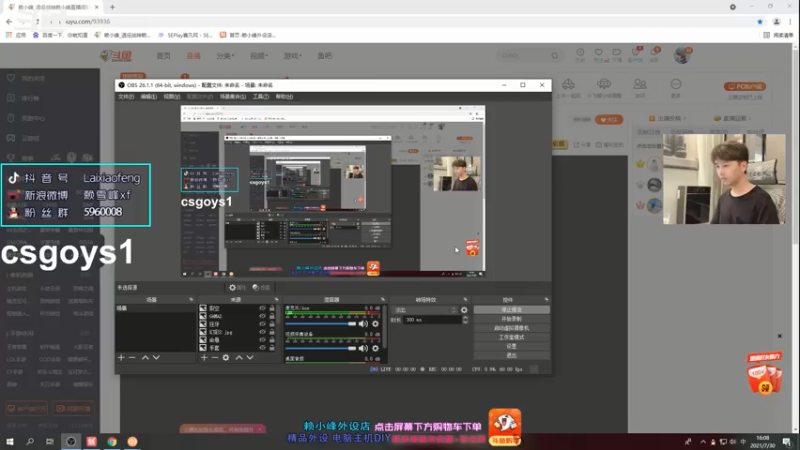Expand the 主播投稿 section arrow
This screenshot has width=800, height=450.
(684, 118)
